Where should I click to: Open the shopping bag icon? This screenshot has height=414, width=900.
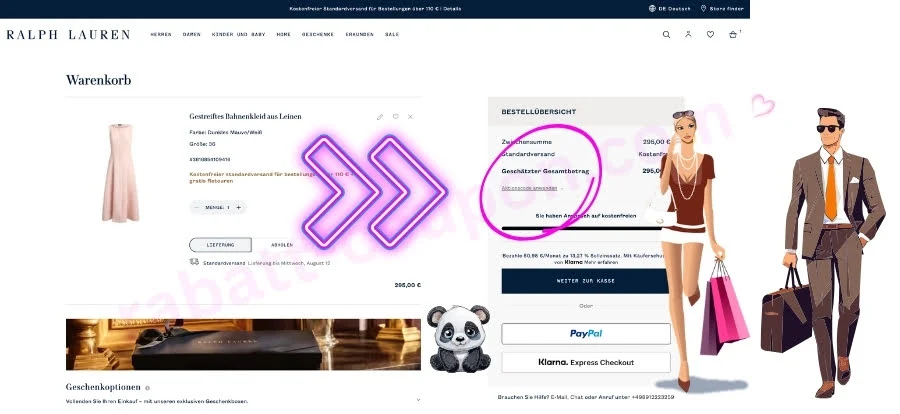(x=733, y=34)
